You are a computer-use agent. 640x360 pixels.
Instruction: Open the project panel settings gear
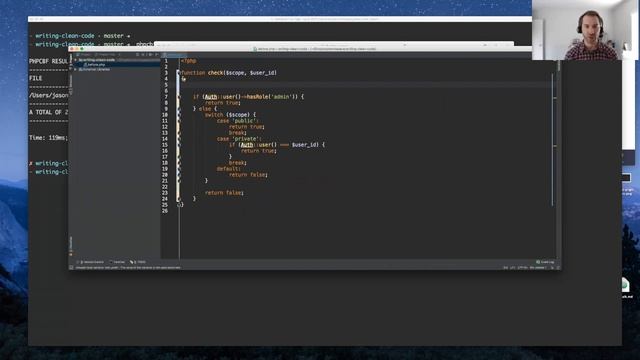point(151,54)
